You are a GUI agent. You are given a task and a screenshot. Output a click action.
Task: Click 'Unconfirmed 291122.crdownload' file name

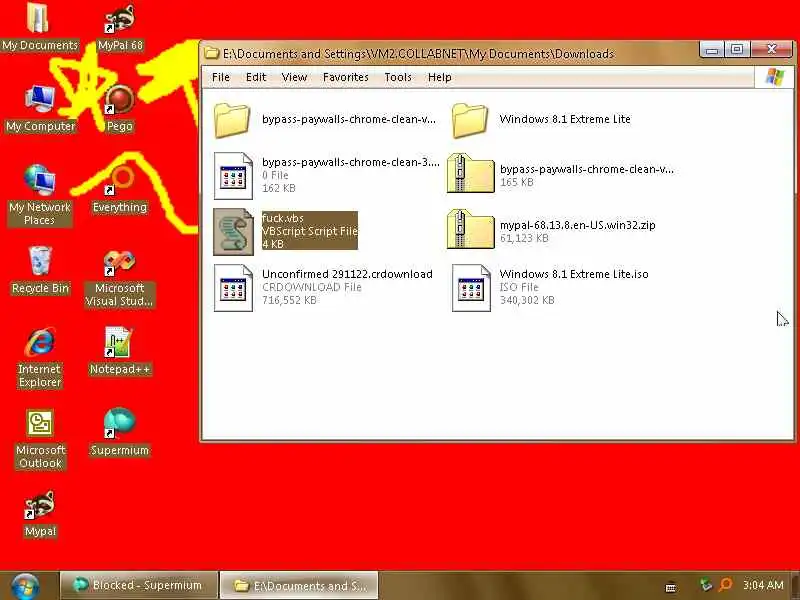(347, 274)
